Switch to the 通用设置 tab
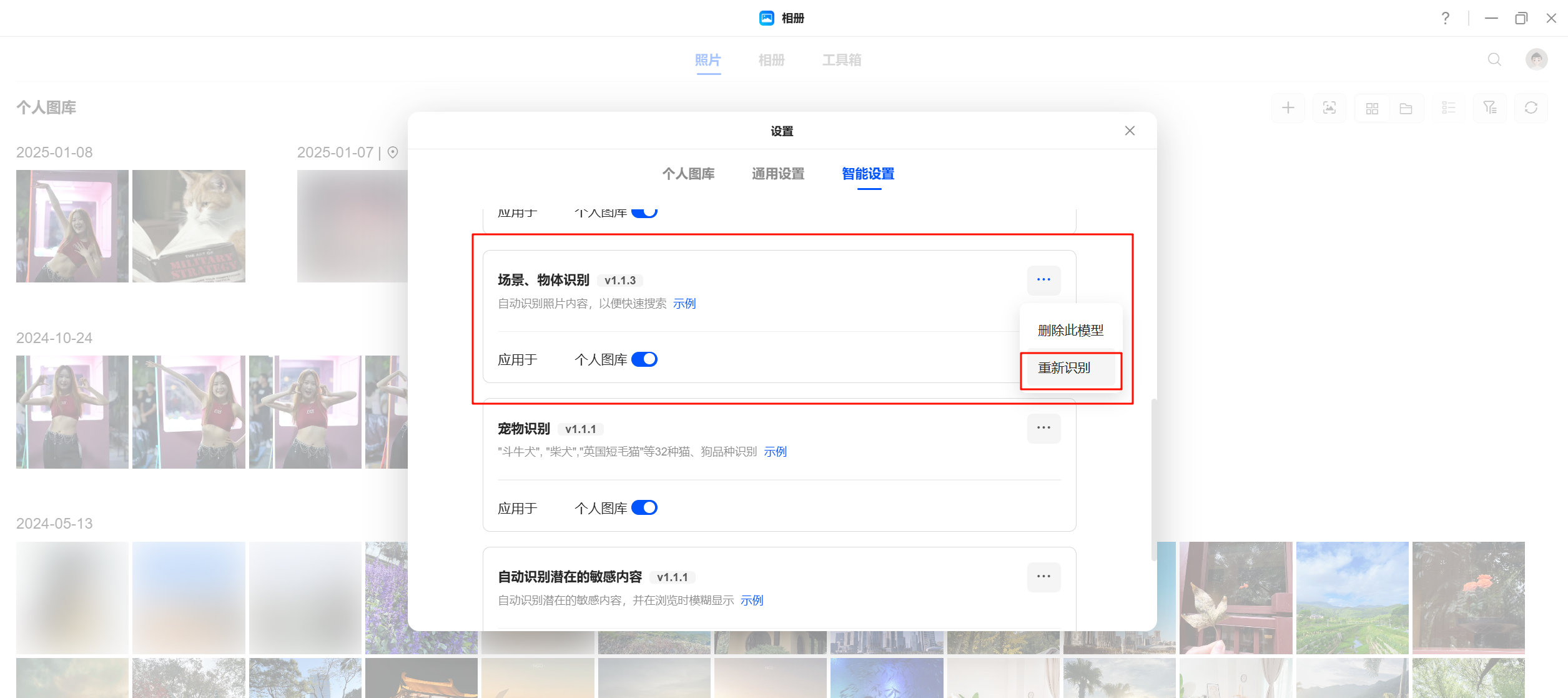Viewport: 1568px width, 698px height. pyautogui.click(x=778, y=174)
